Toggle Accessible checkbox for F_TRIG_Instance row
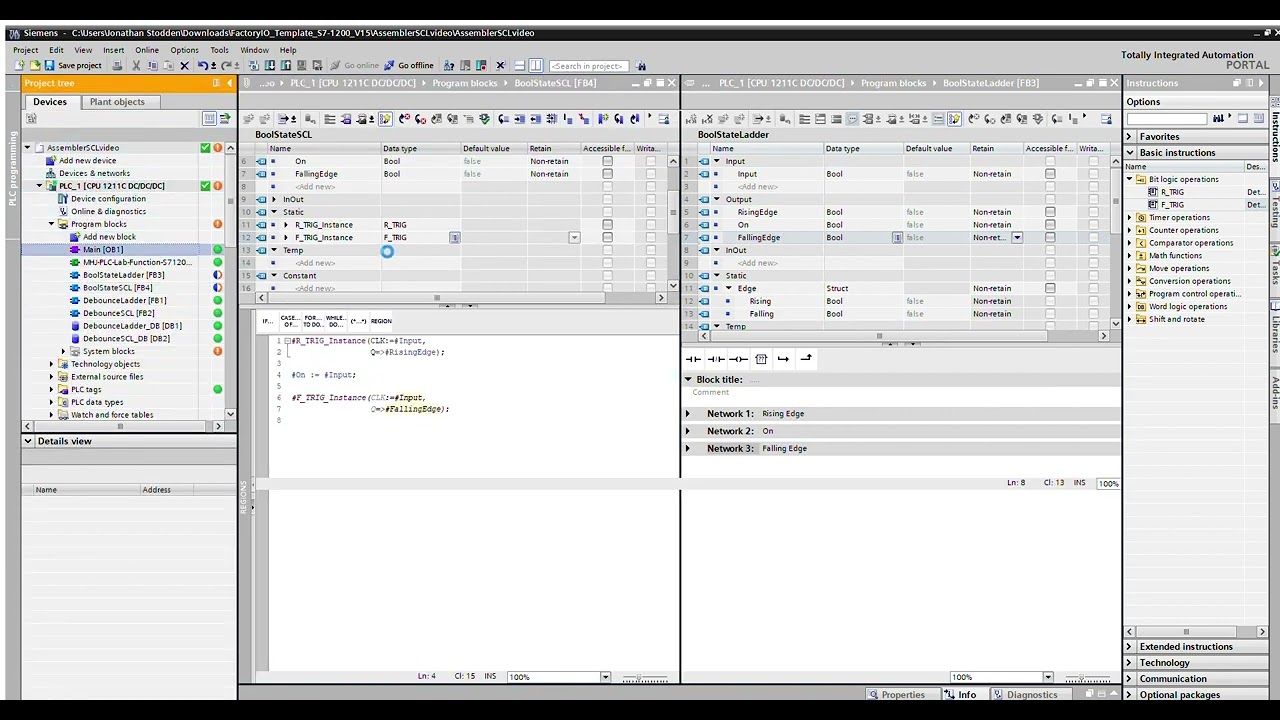This screenshot has height=720, width=1280. [x=607, y=238]
